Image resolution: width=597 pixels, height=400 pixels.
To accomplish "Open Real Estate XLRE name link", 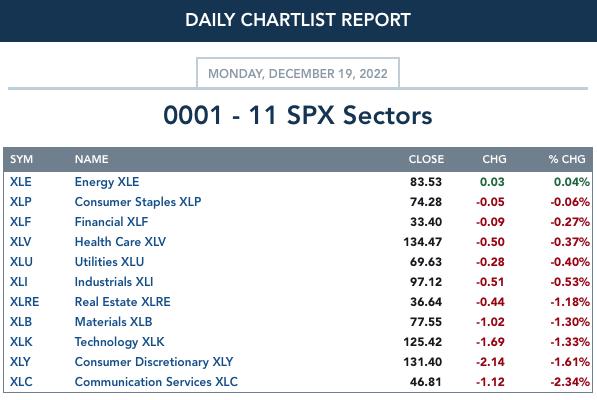I will point(123,302).
